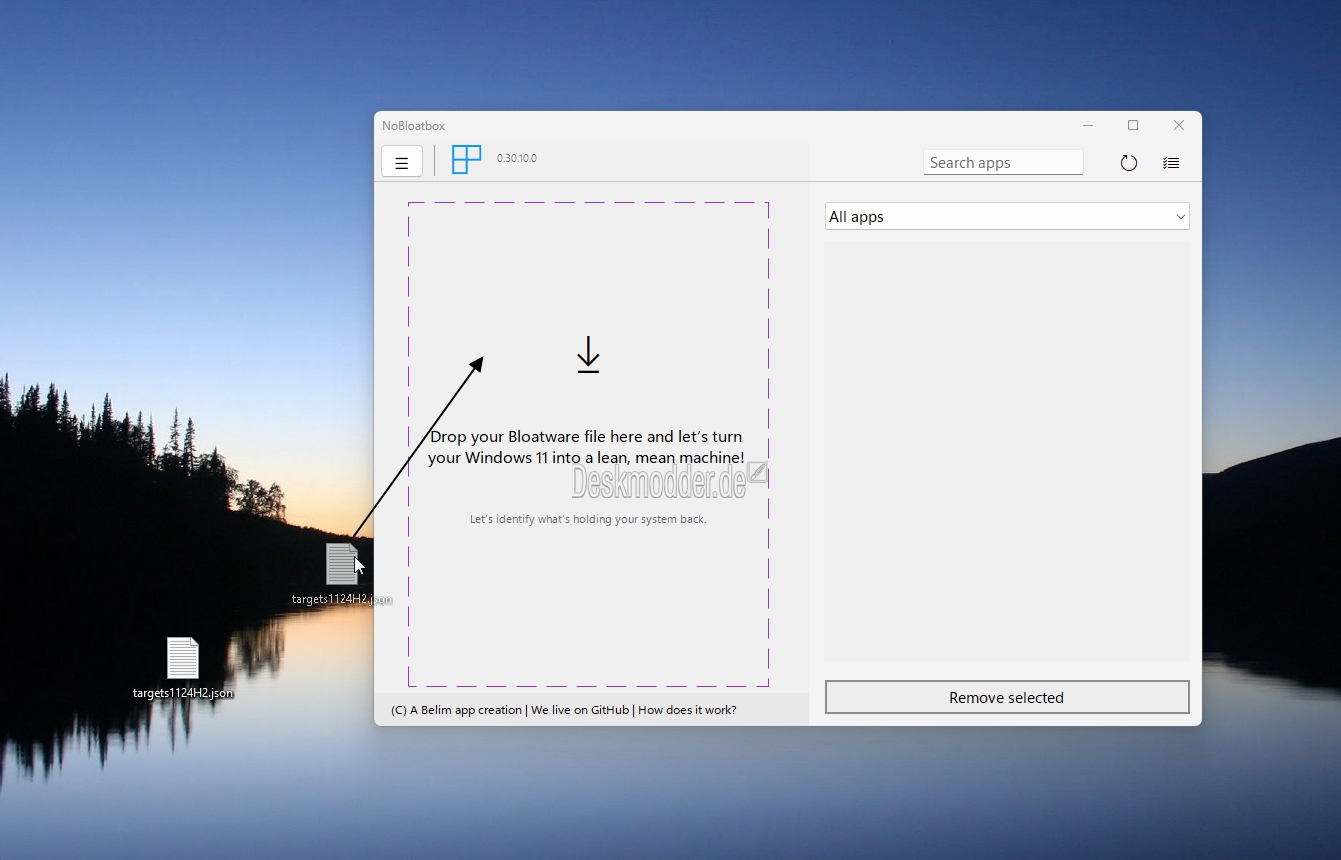
Task: Click the NoBloatbox window title
Action: point(413,126)
